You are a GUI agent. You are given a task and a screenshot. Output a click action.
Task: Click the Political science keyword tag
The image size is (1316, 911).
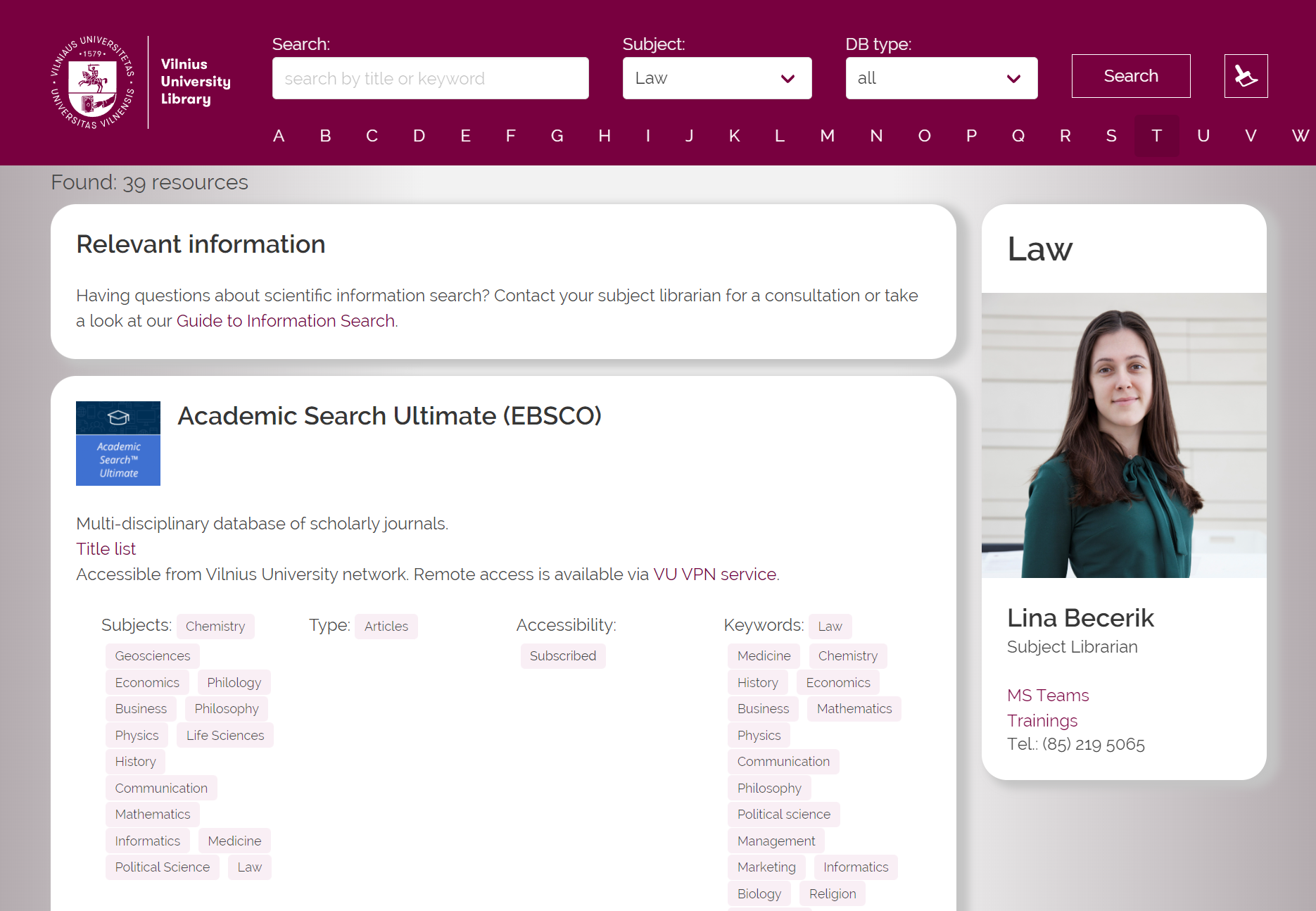point(783,815)
